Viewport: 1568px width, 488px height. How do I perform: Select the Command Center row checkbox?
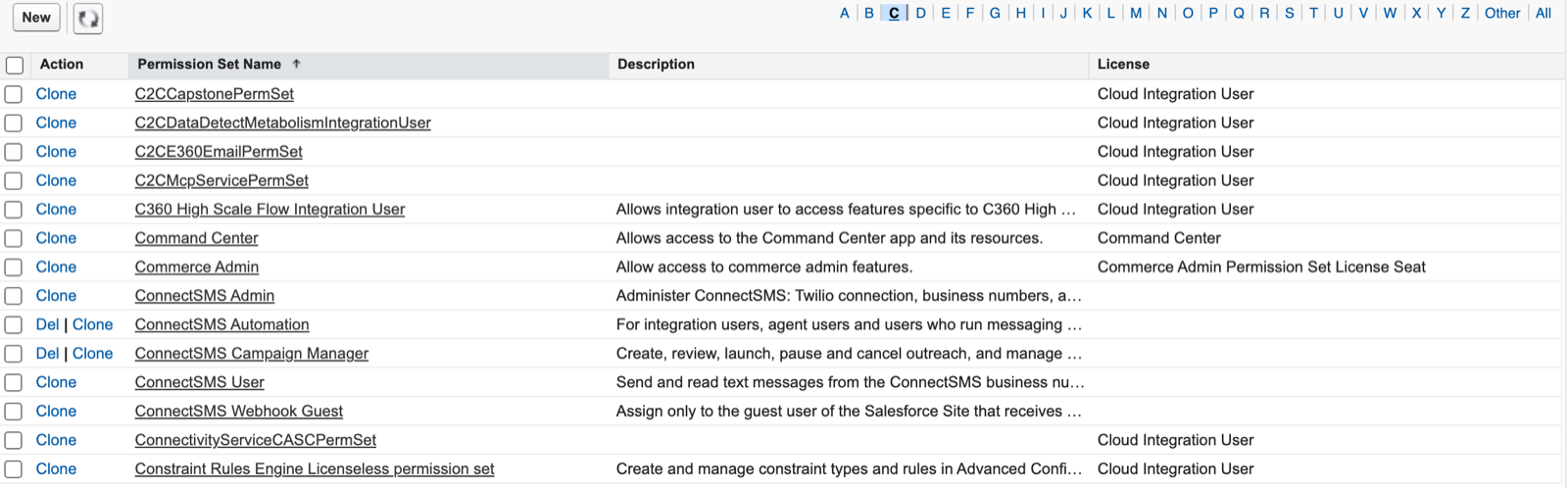point(14,238)
